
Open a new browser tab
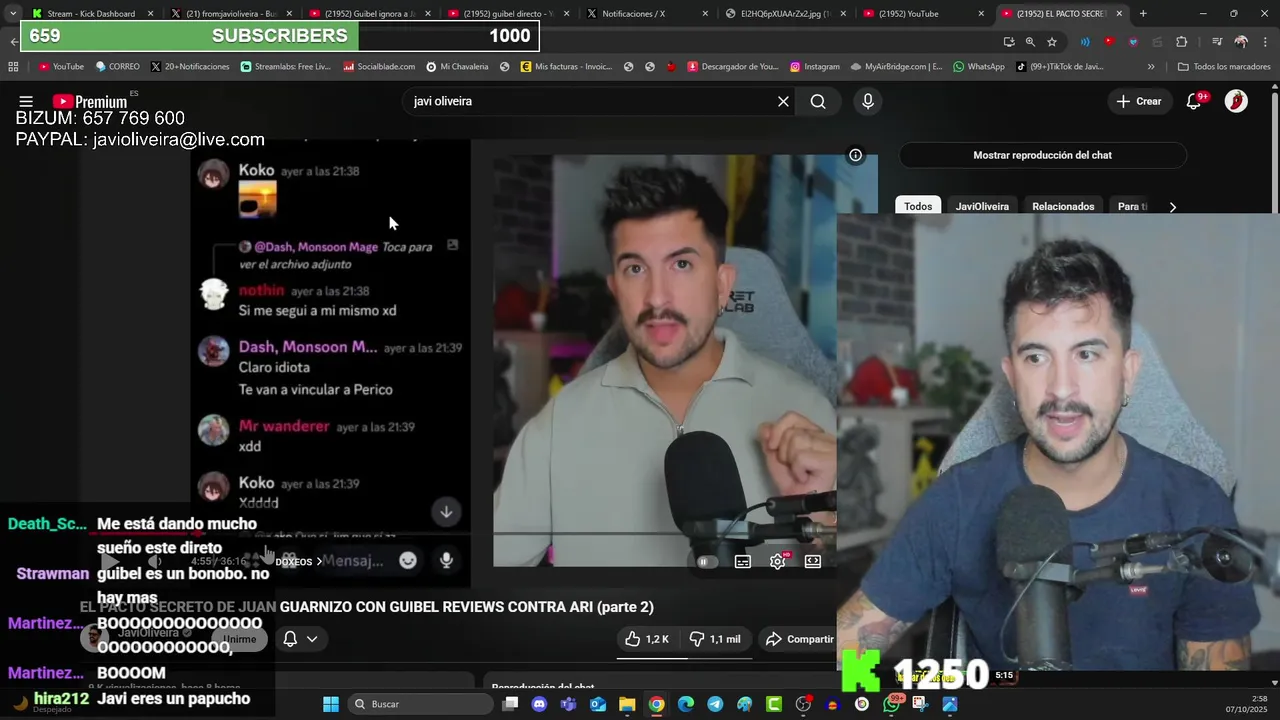[x=1143, y=14]
